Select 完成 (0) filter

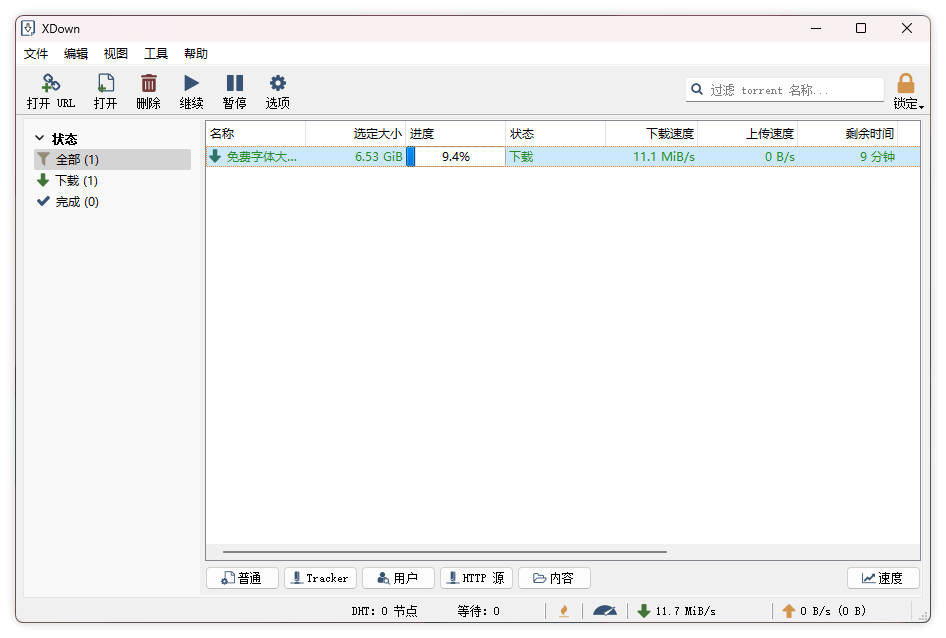click(113, 202)
